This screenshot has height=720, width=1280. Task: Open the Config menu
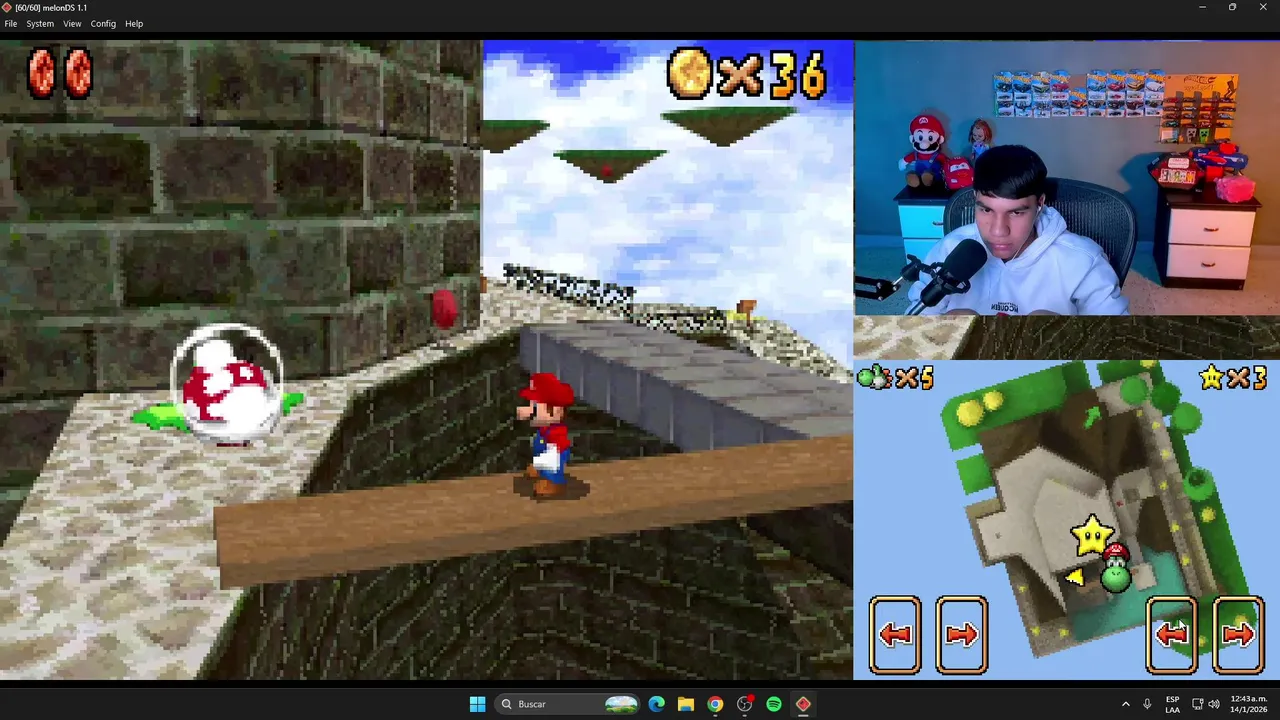point(103,23)
